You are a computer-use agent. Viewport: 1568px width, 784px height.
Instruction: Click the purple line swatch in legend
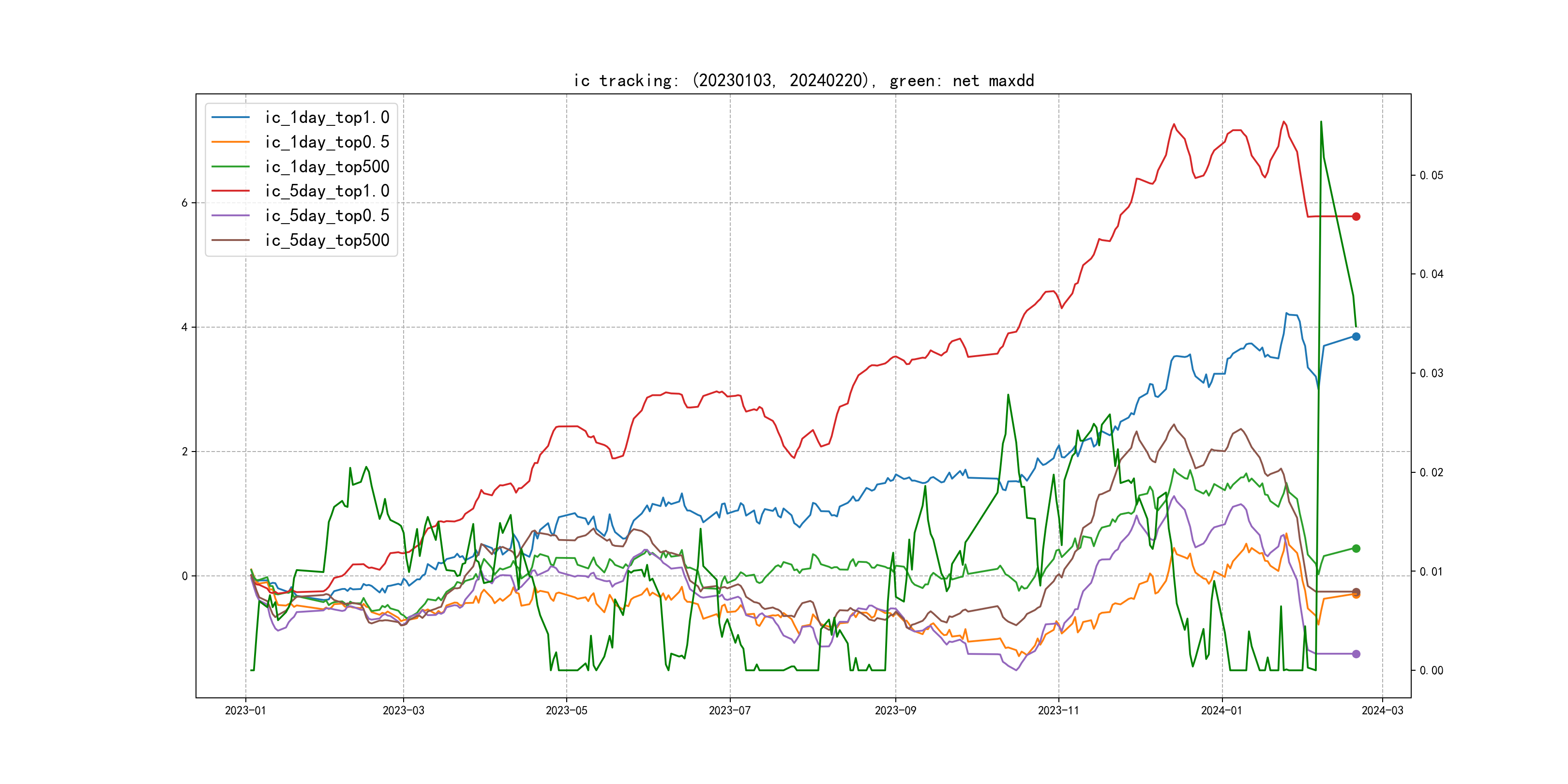pyautogui.click(x=231, y=215)
